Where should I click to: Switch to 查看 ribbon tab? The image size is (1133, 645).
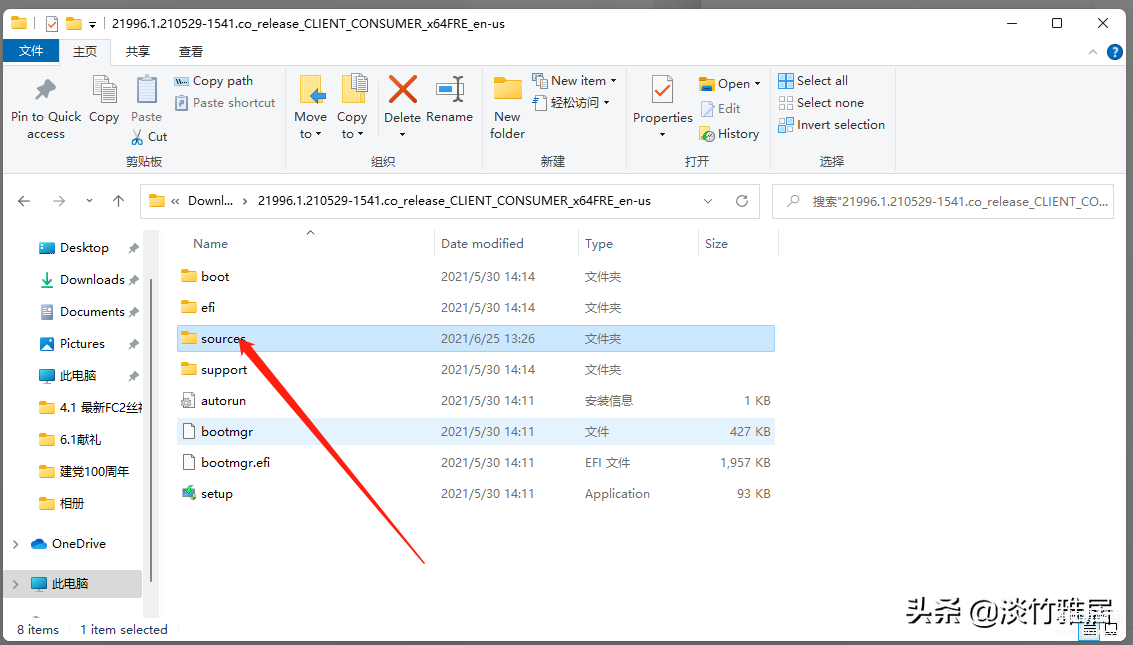pyautogui.click(x=191, y=51)
